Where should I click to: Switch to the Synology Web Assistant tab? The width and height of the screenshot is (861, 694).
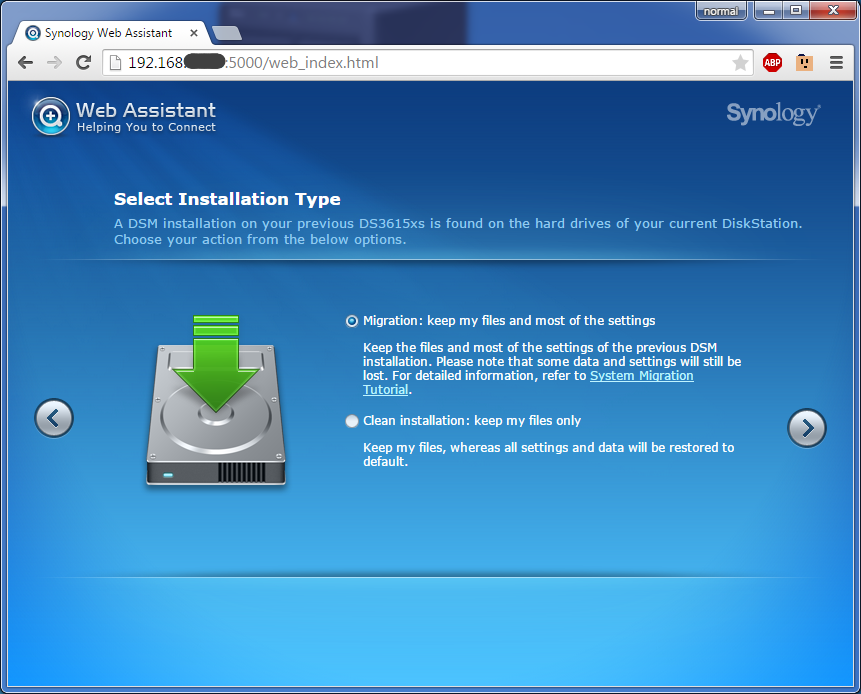click(x=108, y=33)
